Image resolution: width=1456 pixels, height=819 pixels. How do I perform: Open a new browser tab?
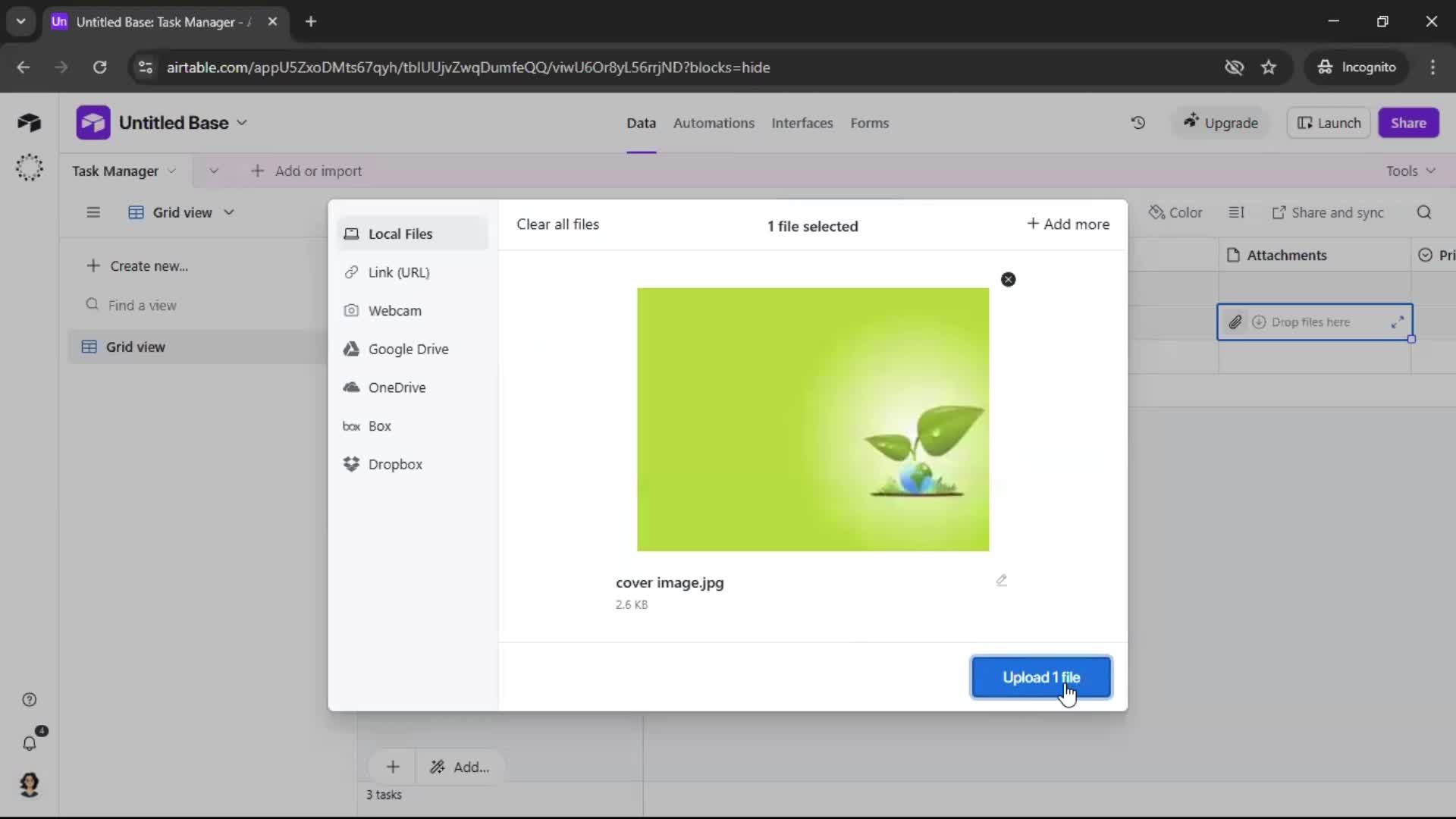pos(311,22)
